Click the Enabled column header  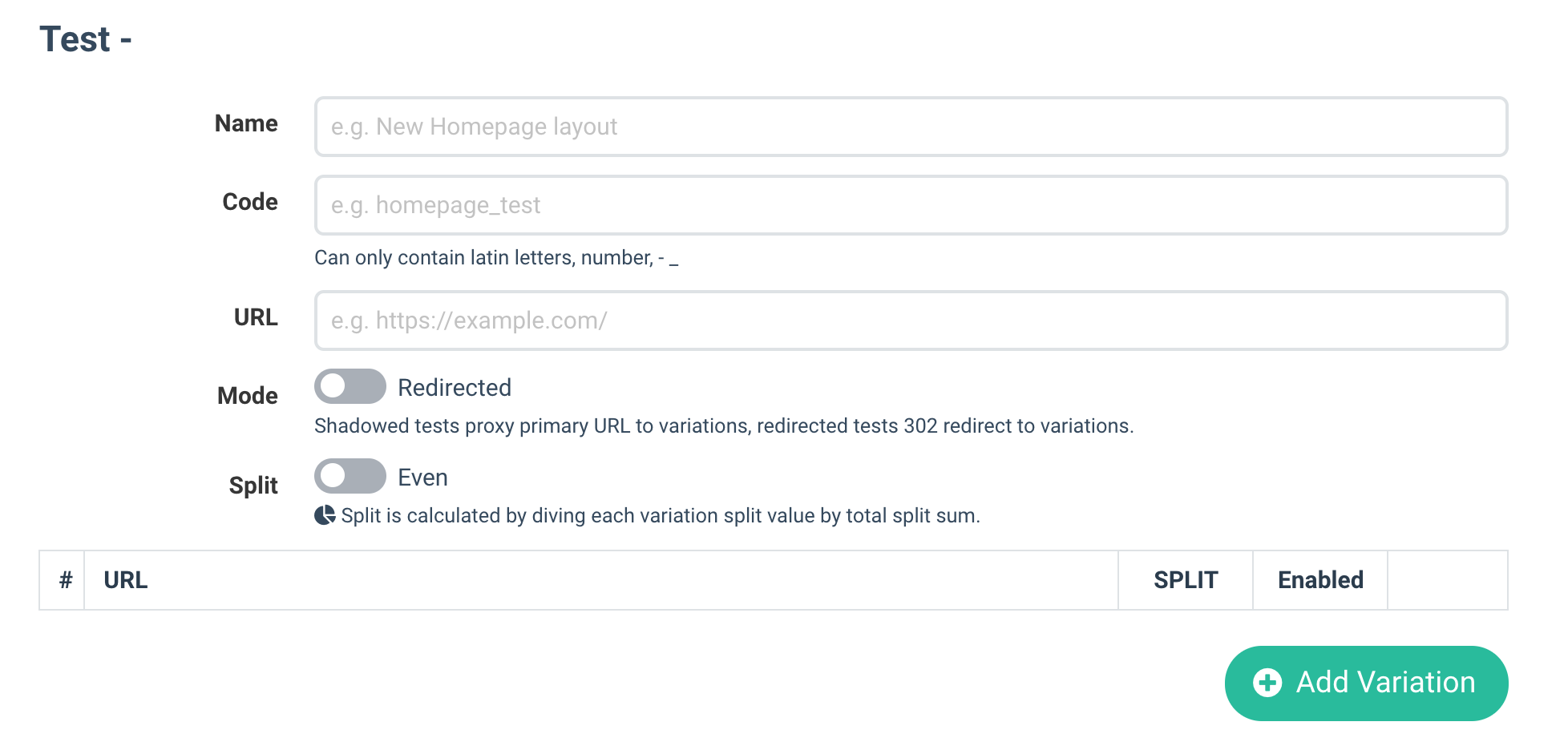tap(1319, 580)
